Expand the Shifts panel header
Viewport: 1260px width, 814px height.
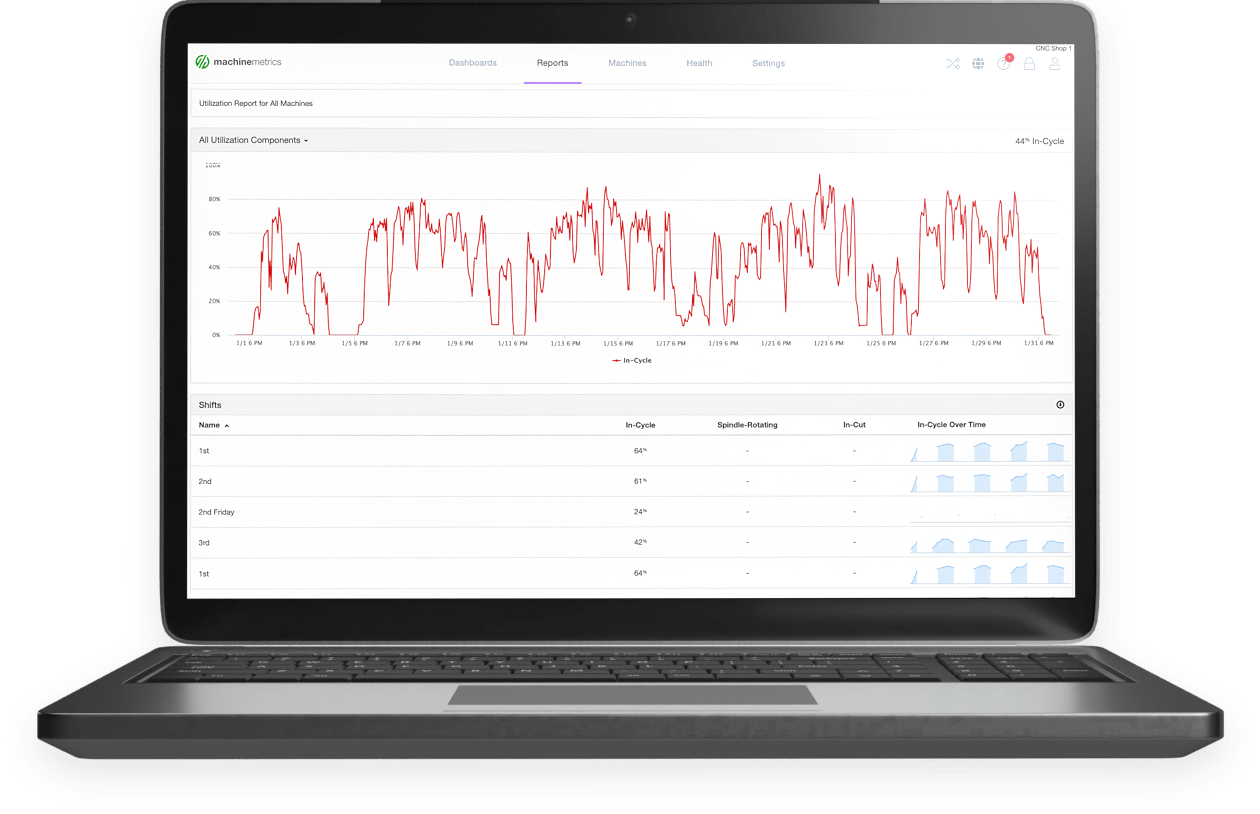pyautogui.click(x=210, y=404)
